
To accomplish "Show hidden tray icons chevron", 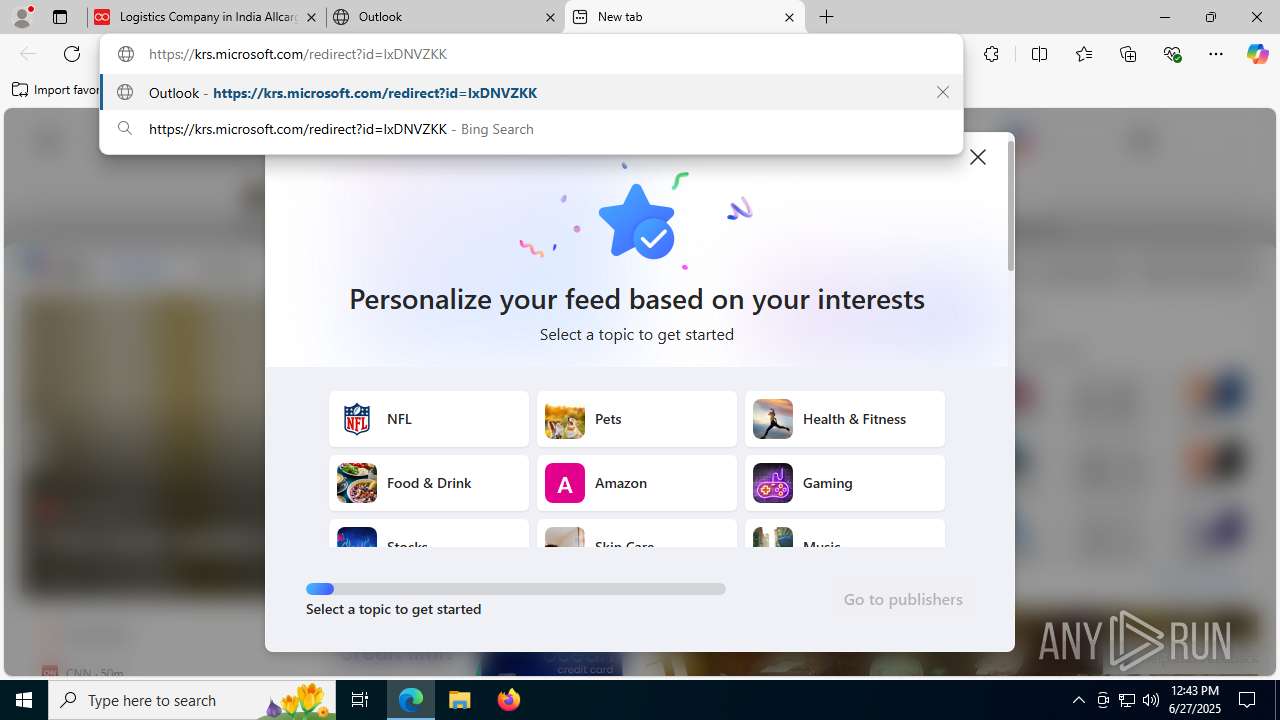I will 1078,700.
